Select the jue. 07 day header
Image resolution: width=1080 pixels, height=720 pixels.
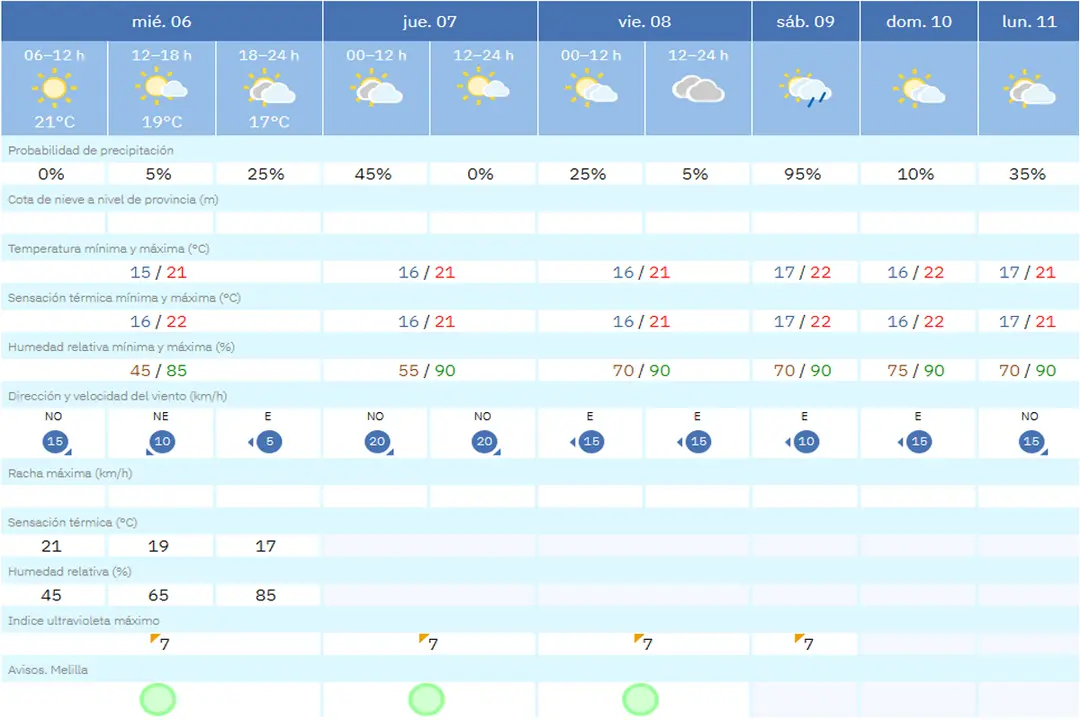[x=430, y=21]
